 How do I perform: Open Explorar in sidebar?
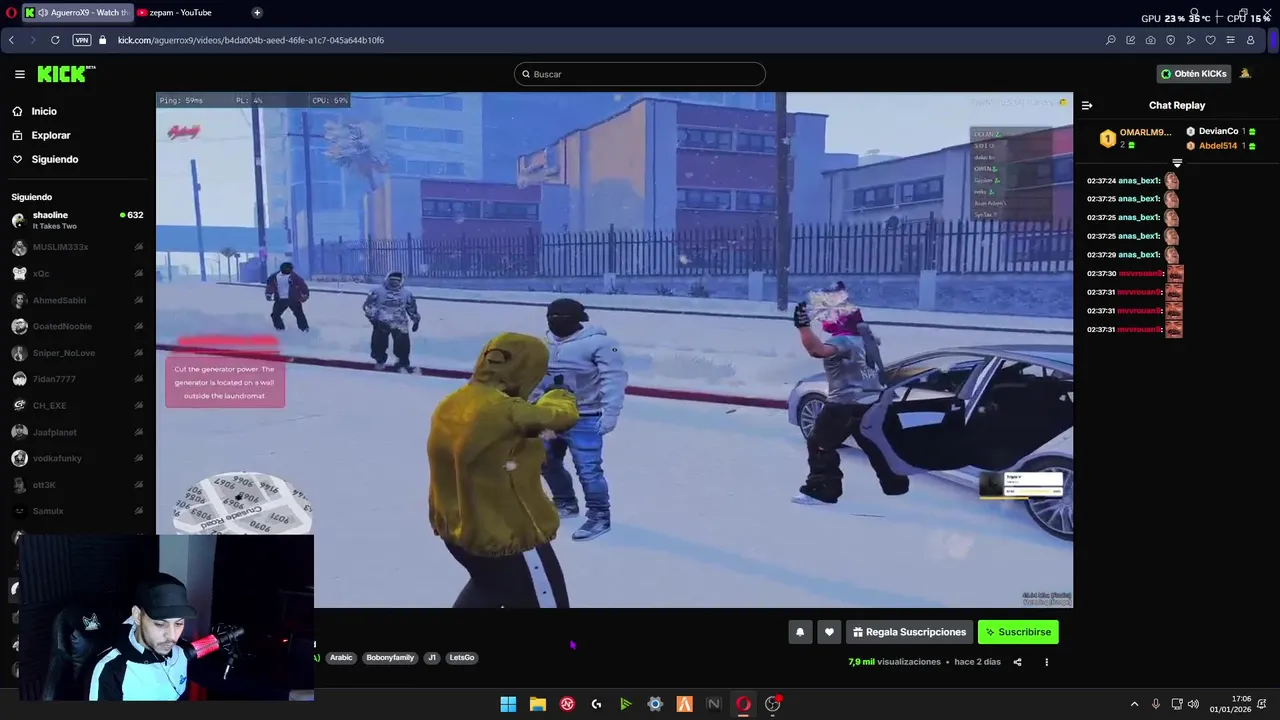click(x=50, y=135)
